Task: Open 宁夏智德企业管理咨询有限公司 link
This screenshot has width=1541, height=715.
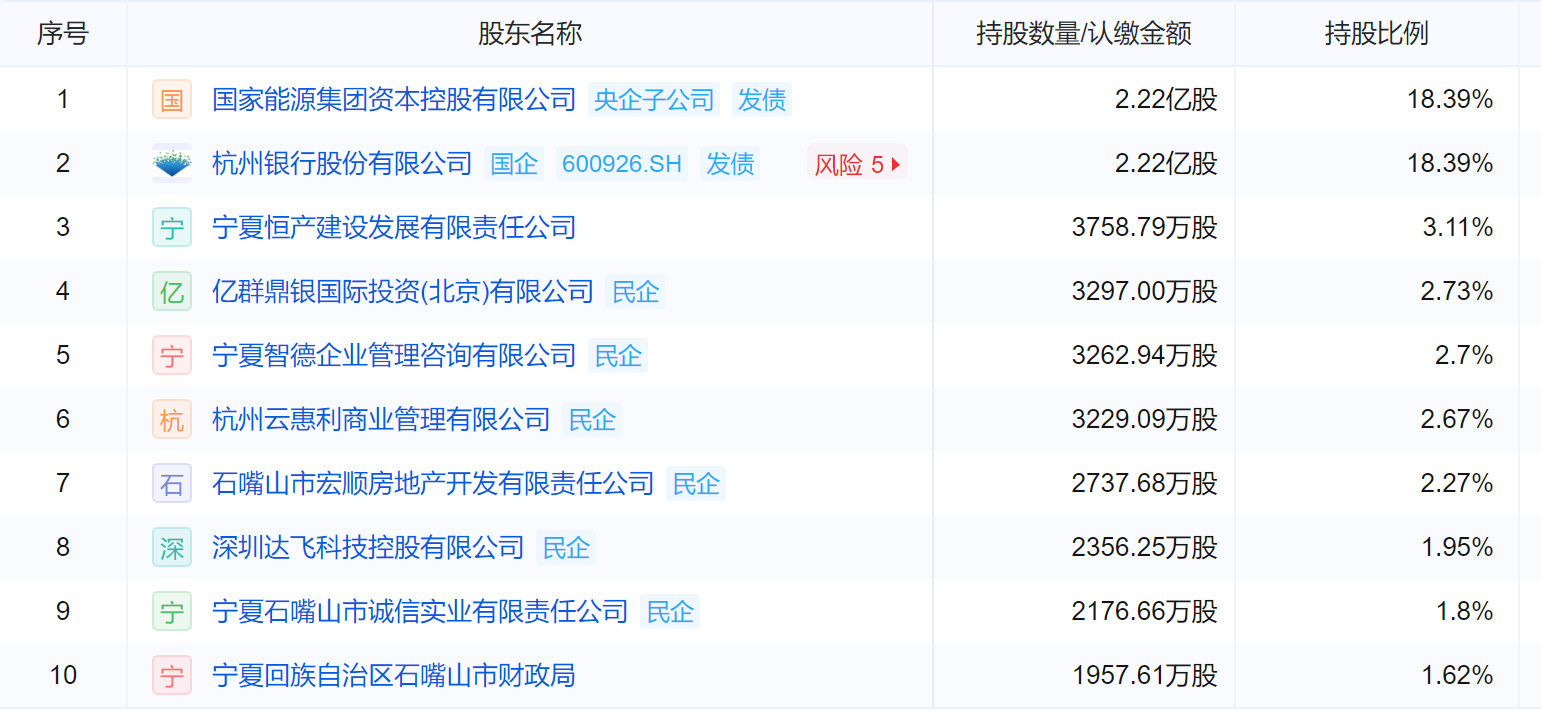Action: click(x=394, y=355)
